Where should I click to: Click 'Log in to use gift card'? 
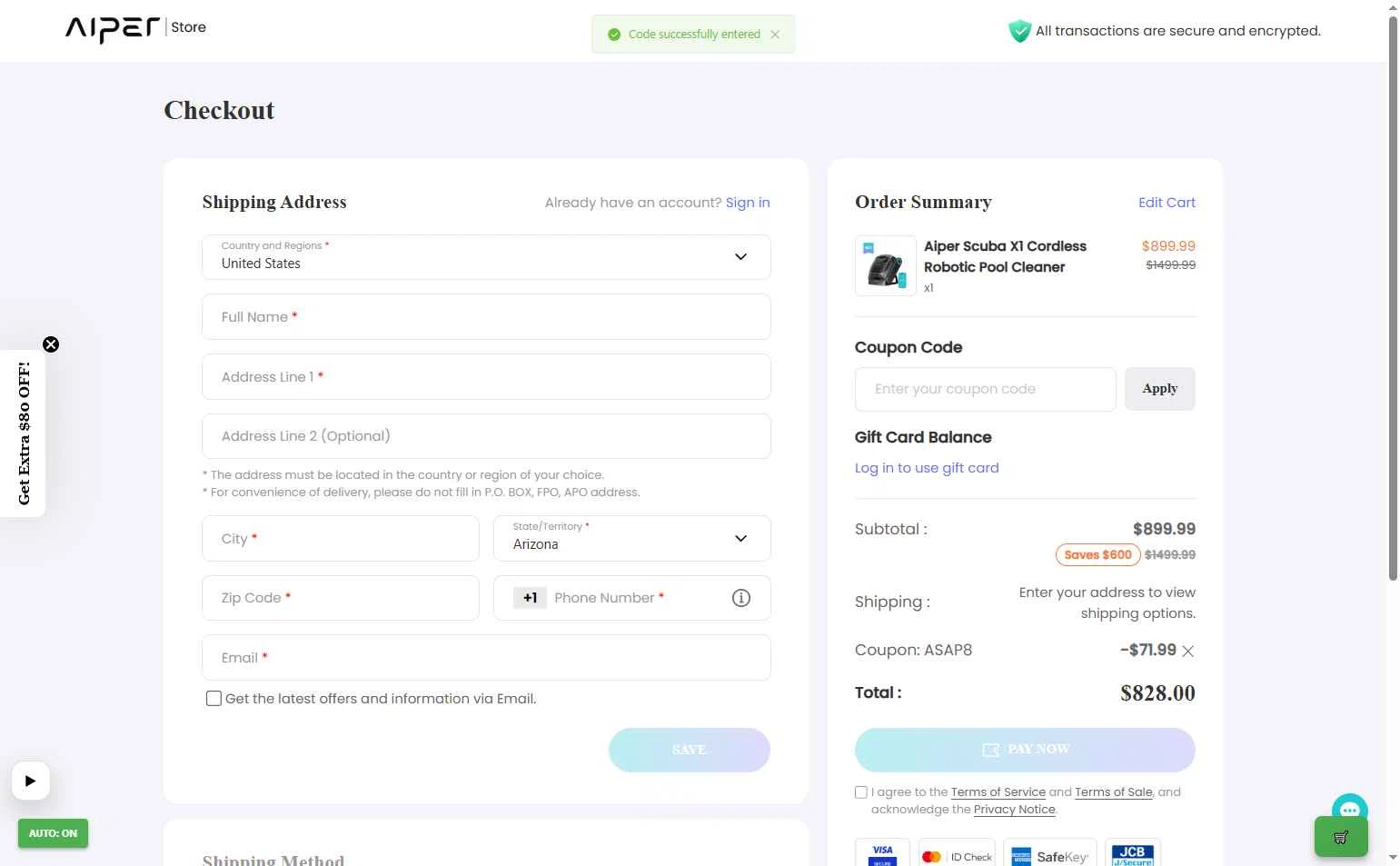pyautogui.click(x=927, y=468)
